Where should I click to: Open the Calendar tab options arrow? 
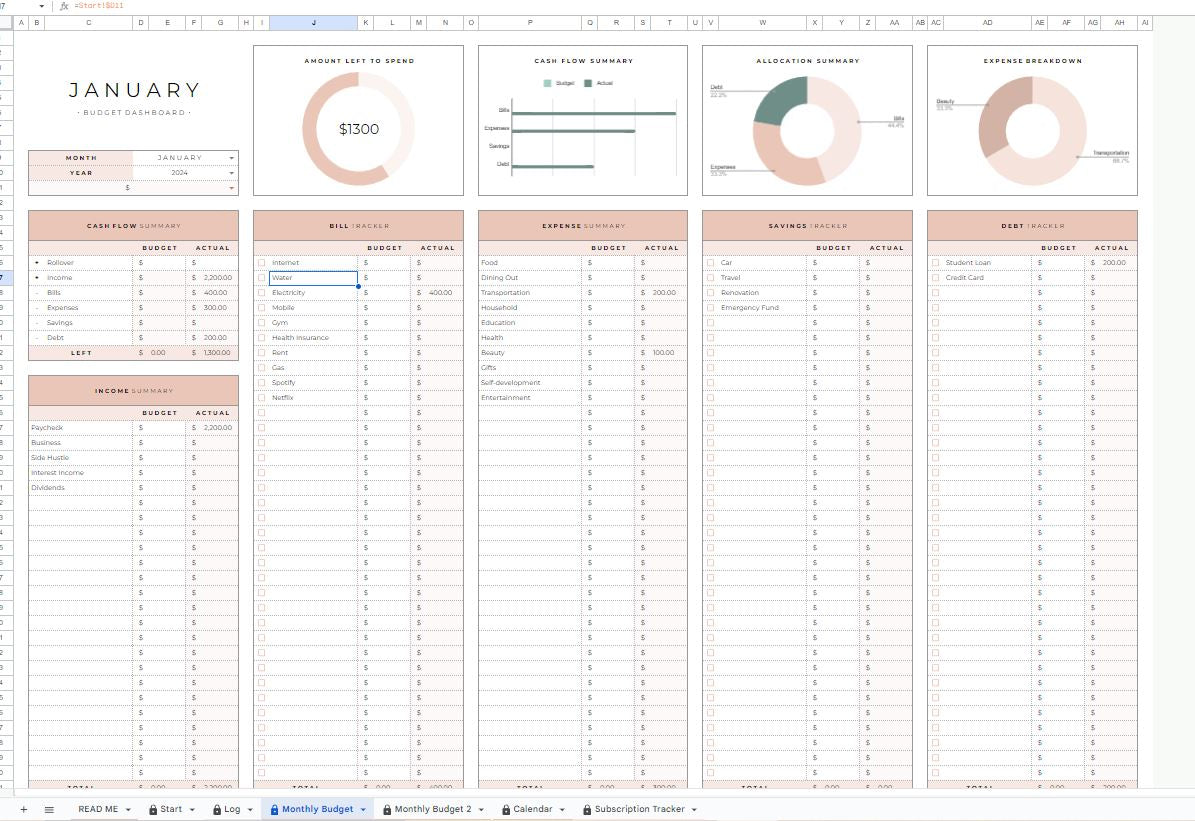[x=562, y=810]
